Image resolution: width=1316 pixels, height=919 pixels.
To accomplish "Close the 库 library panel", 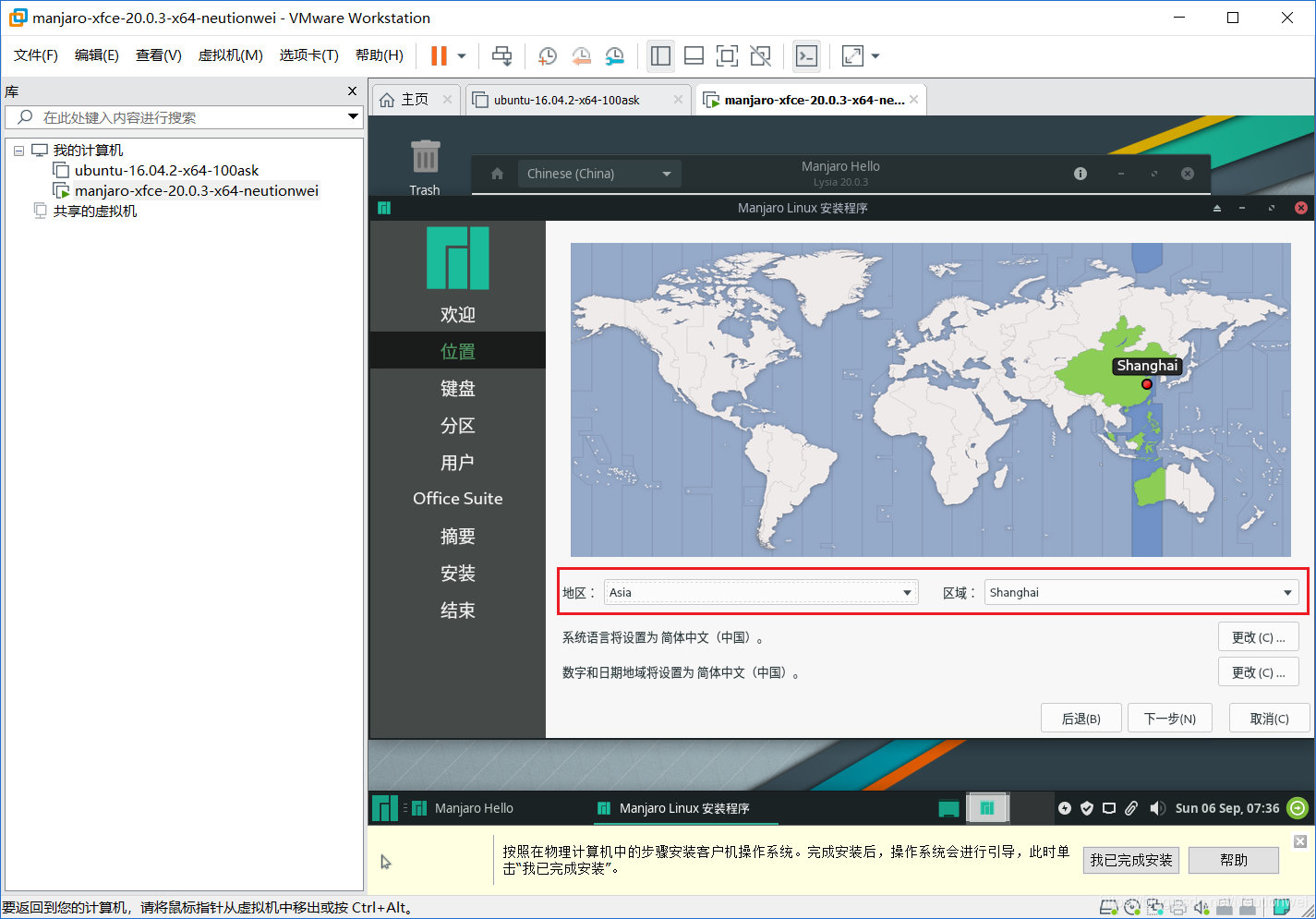I will [352, 91].
